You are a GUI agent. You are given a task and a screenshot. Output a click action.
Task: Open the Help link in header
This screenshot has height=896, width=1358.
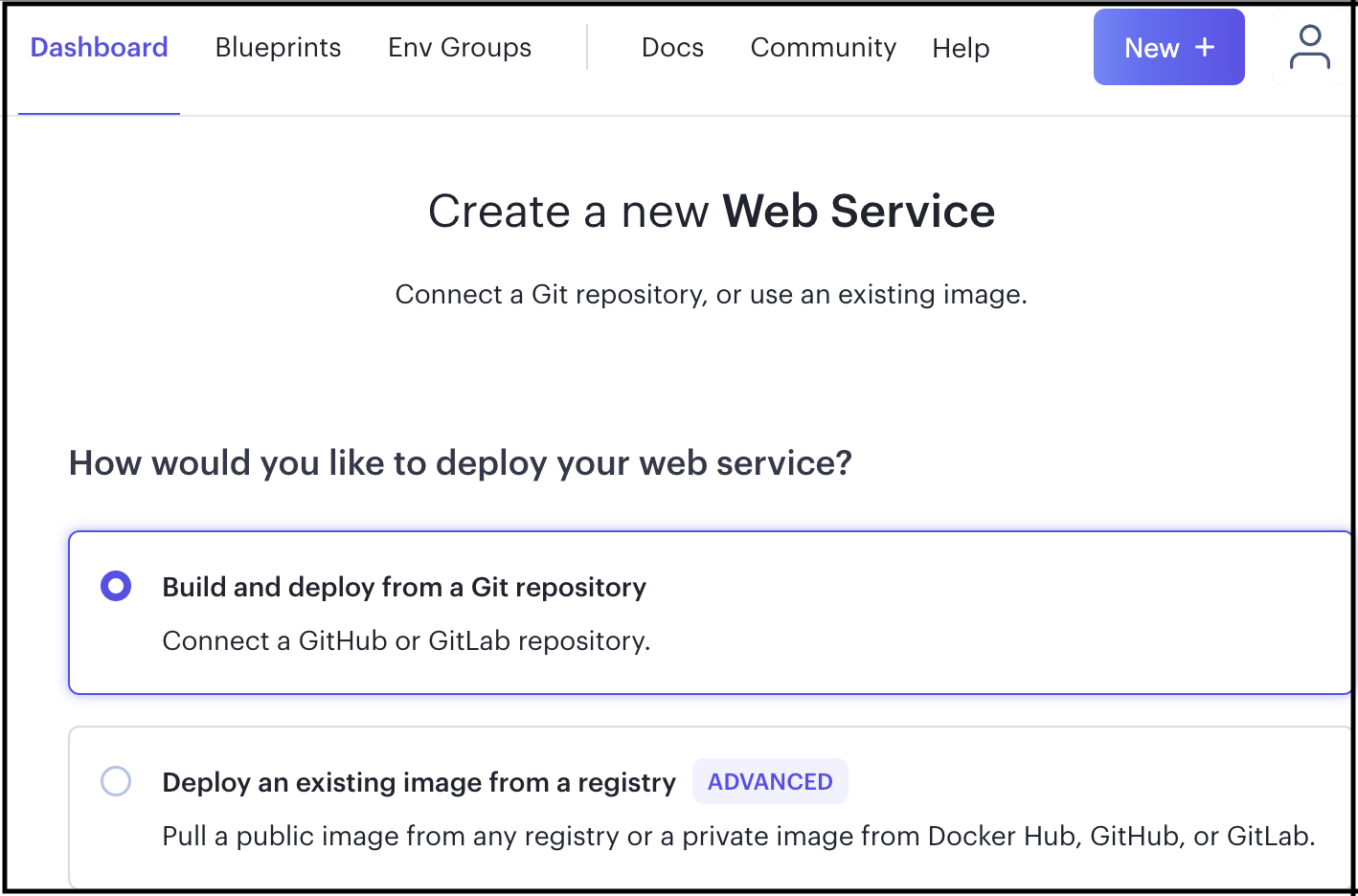click(961, 48)
